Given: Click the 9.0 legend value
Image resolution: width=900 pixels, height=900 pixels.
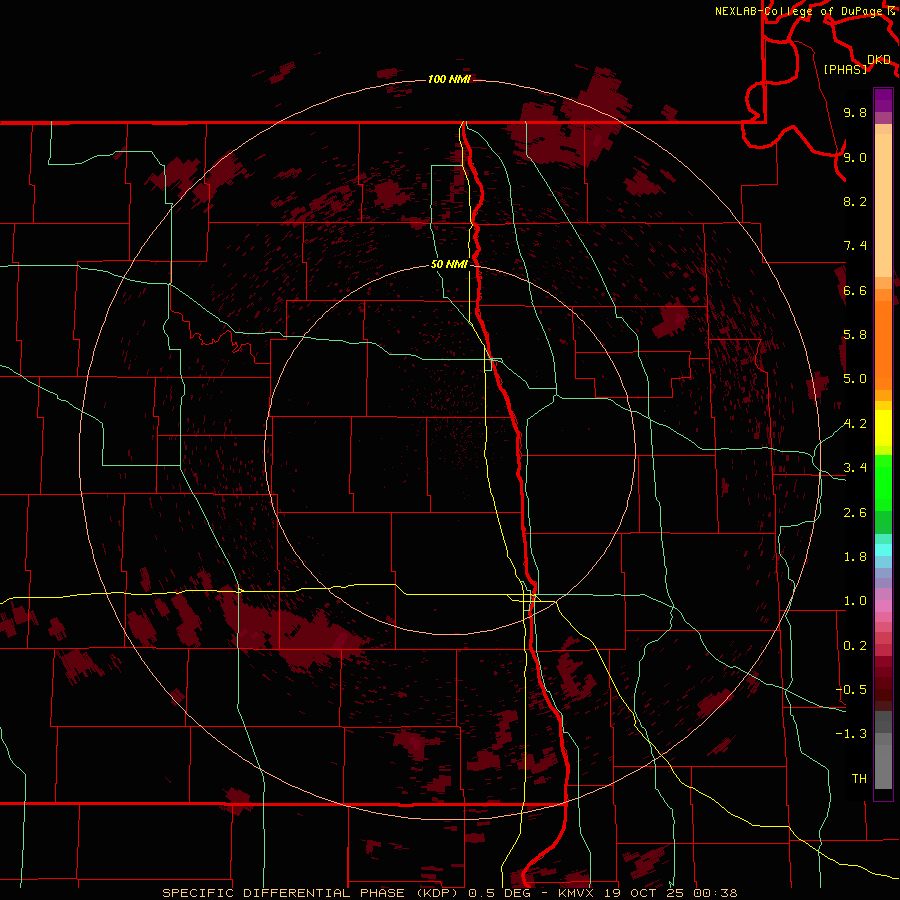Looking at the screenshot, I should point(855,157).
